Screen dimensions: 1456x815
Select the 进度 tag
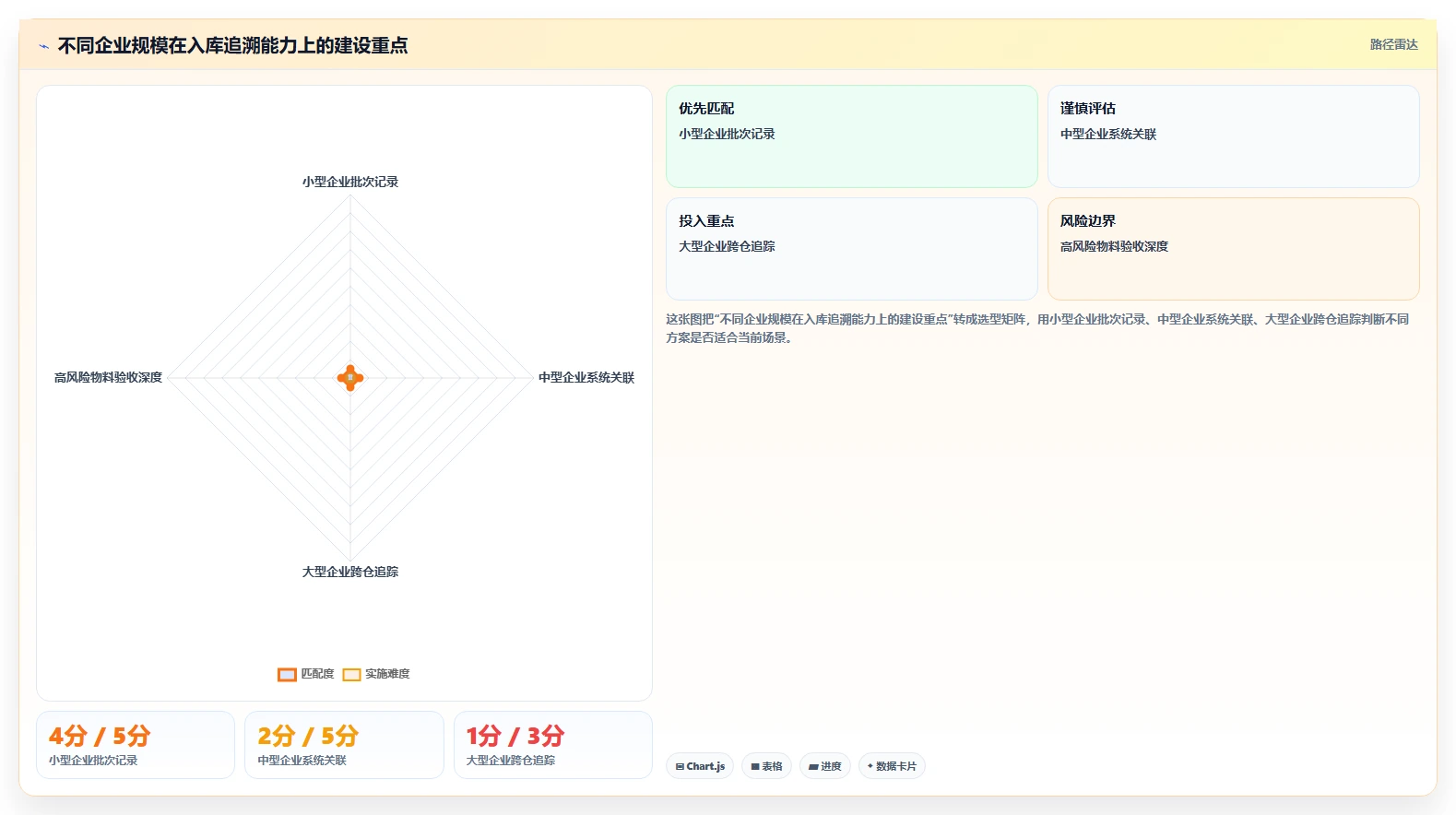click(824, 766)
